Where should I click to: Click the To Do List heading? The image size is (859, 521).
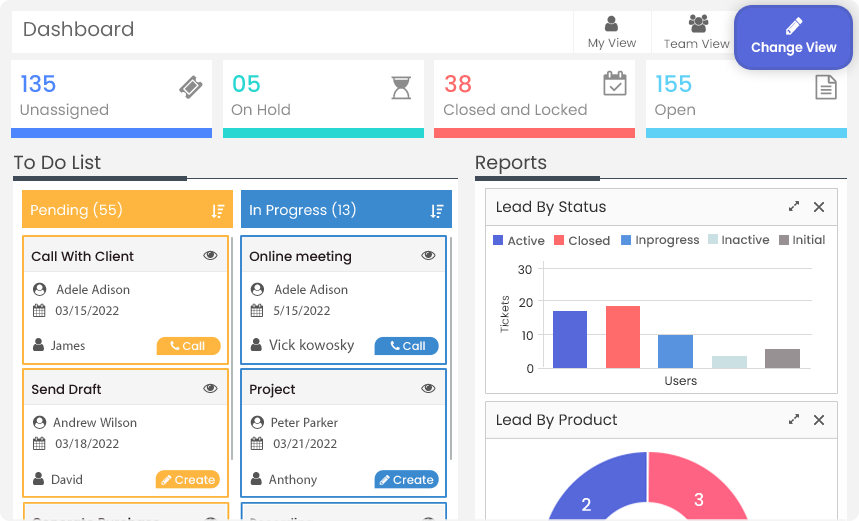click(57, 163)
